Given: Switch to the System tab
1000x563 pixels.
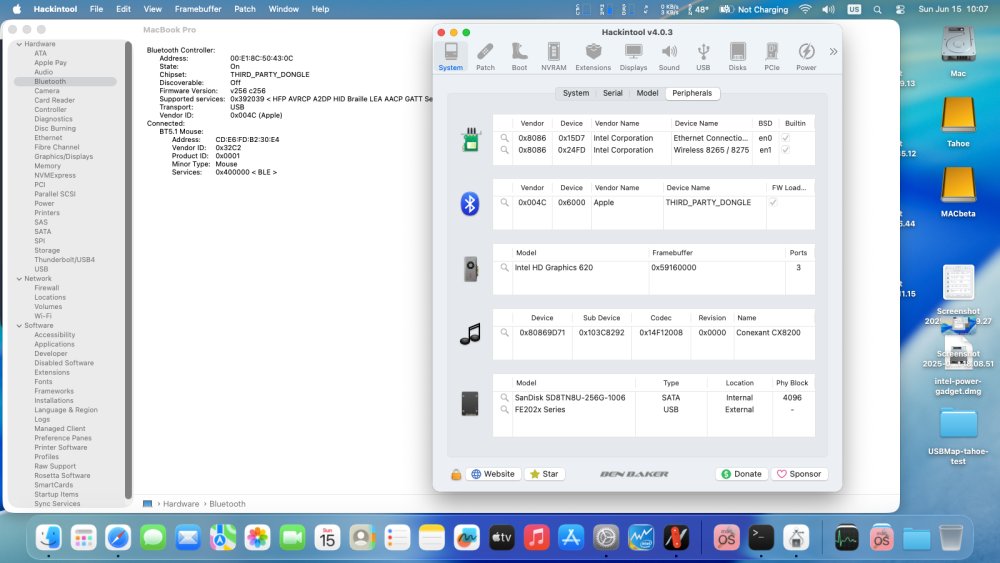Looking at the screenshot, I should pos(575,93).
